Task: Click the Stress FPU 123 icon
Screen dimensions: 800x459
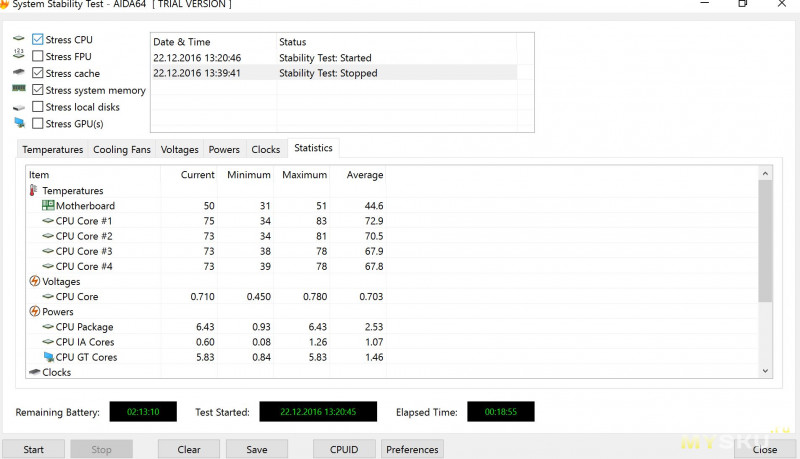Action: pyautogui.click(x=19, y=53)
